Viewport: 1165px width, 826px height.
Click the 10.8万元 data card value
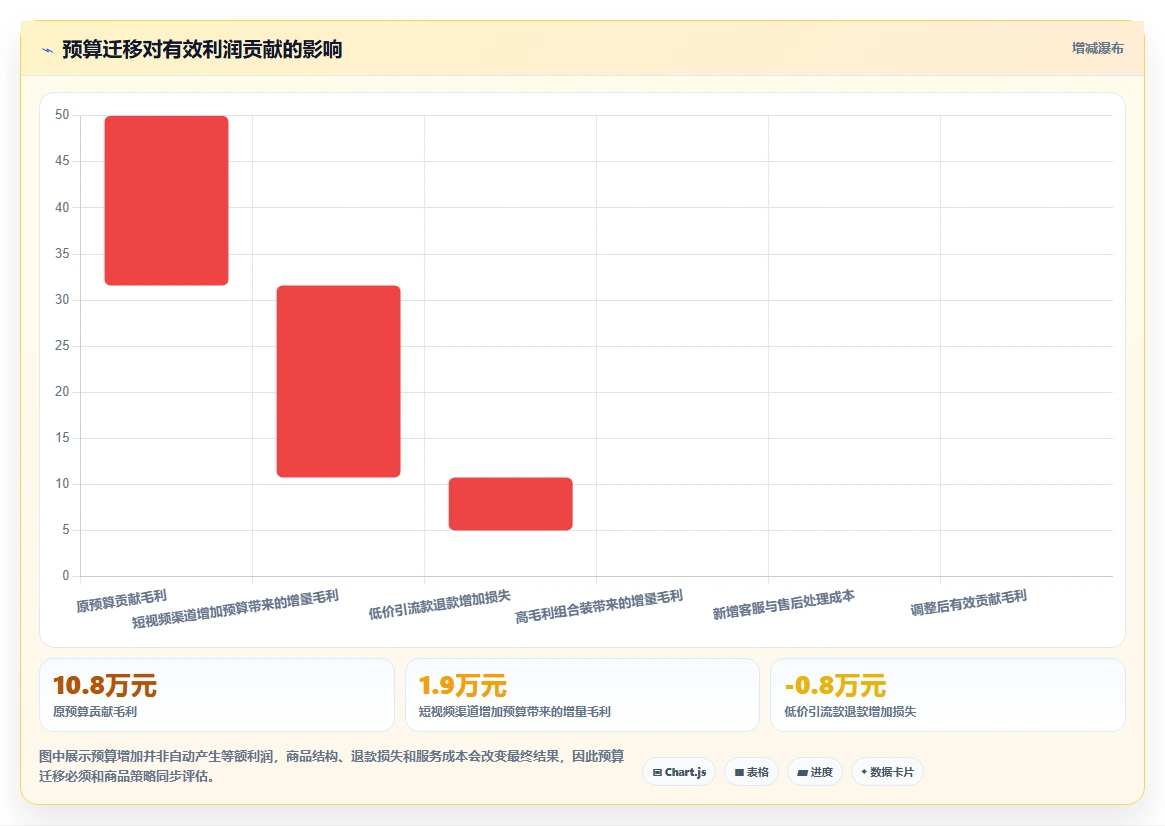(105, 686)
